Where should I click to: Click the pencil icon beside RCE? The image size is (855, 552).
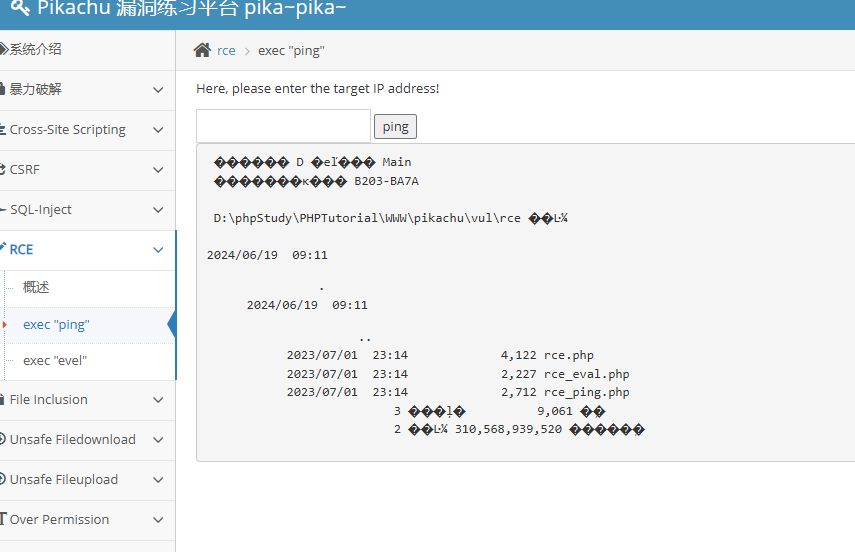3,247
